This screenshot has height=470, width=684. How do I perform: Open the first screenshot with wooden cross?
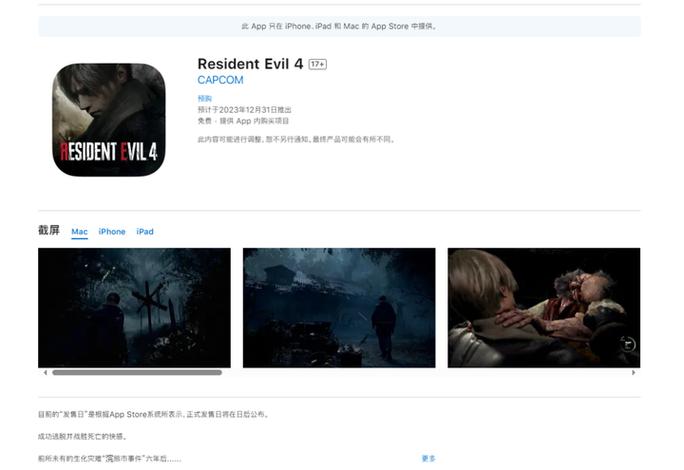[x=134, y=308]
